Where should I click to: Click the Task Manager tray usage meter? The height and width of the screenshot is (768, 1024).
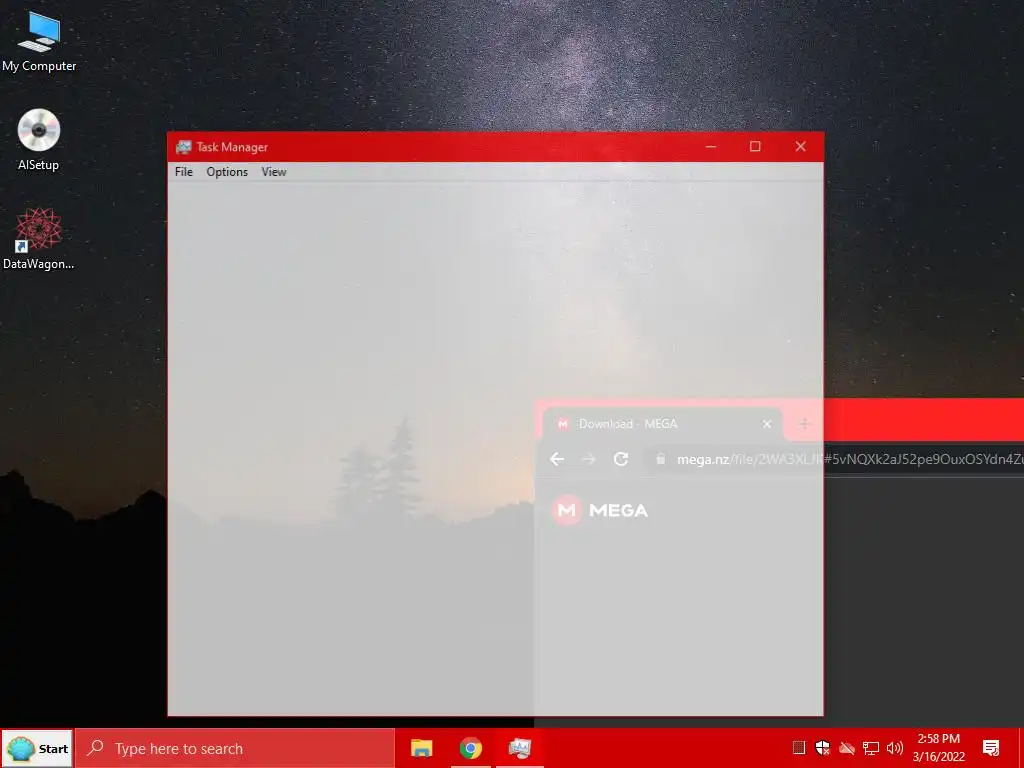[x=799, y=748]
